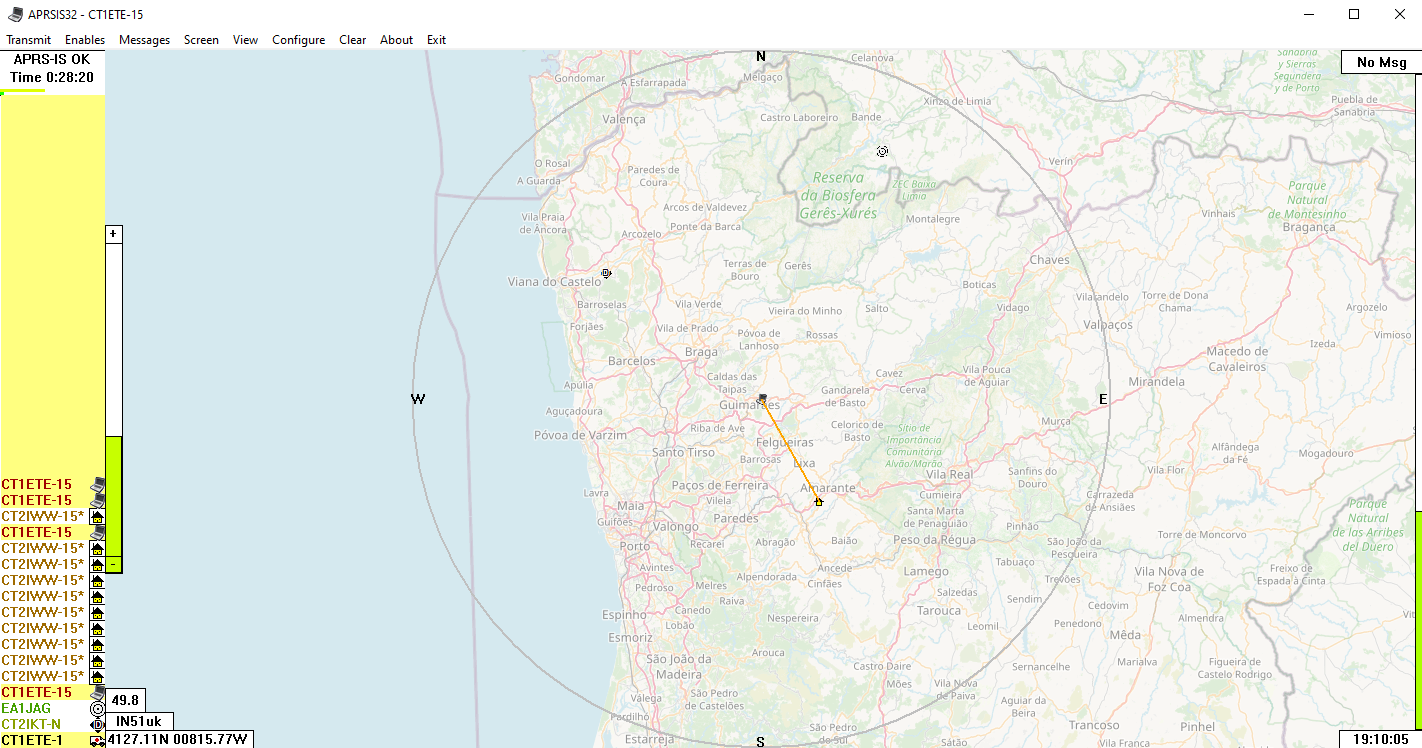
Task: Click the Clear menu item
Action: pos(352,40)
